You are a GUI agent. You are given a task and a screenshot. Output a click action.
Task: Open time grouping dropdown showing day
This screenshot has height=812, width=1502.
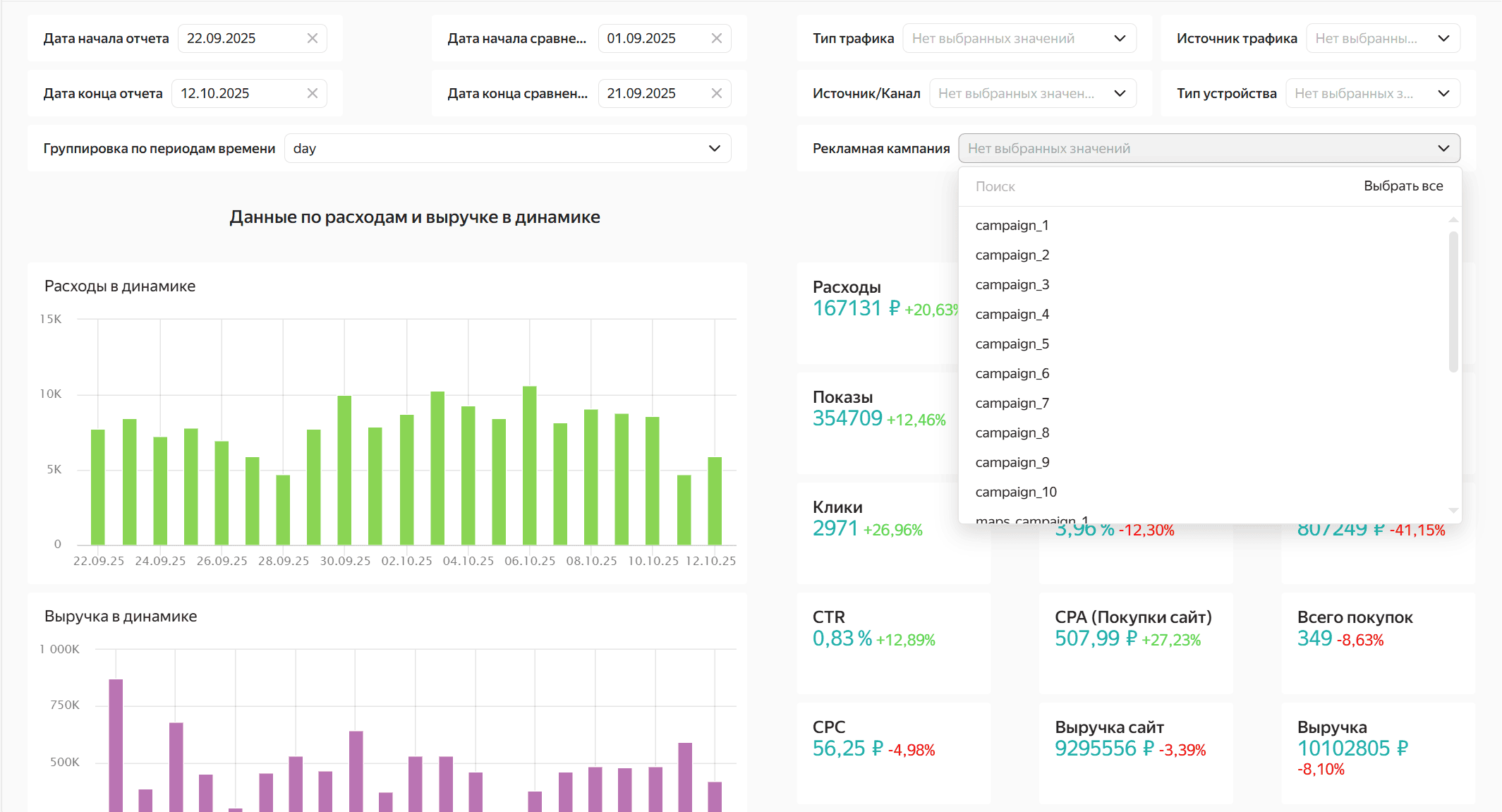coord(507,148)
